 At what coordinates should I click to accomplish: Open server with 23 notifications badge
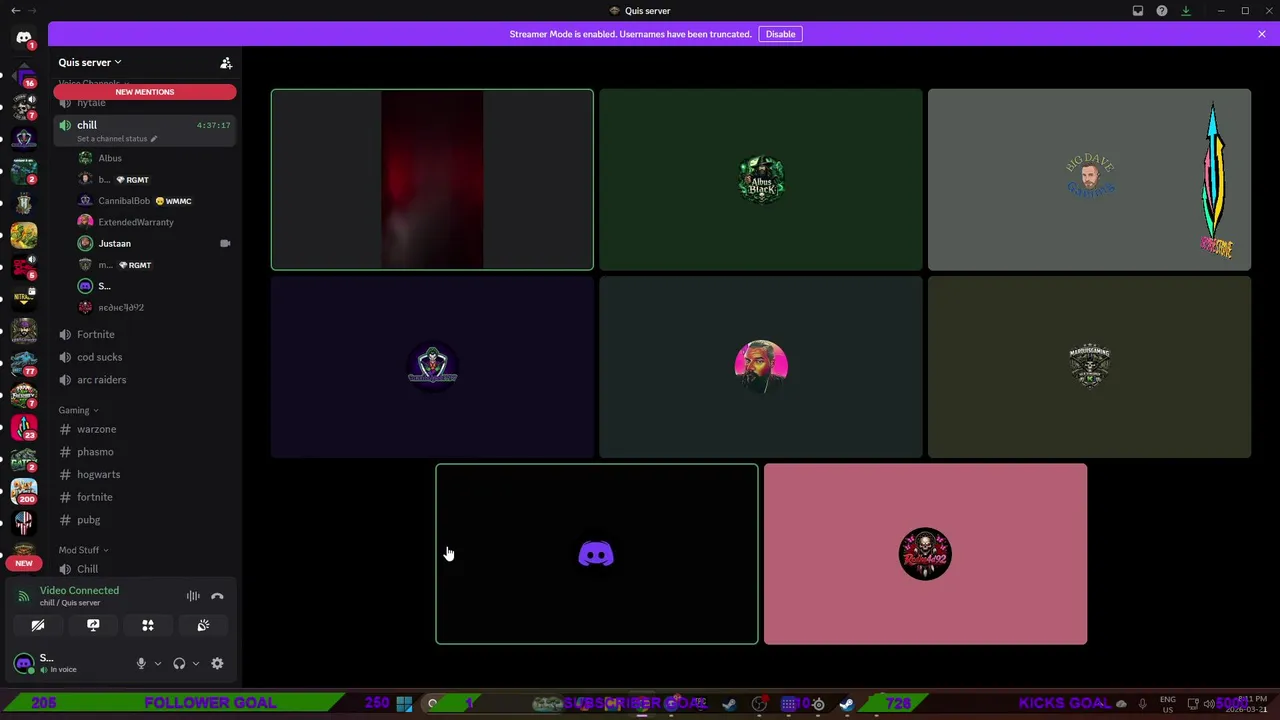point(24,427)
